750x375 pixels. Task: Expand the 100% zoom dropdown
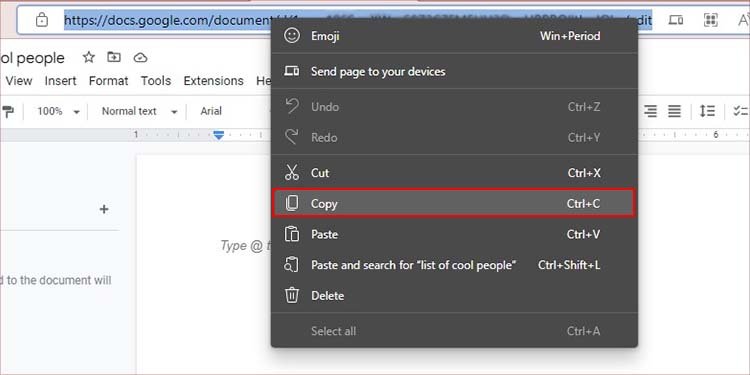point(58,111)
